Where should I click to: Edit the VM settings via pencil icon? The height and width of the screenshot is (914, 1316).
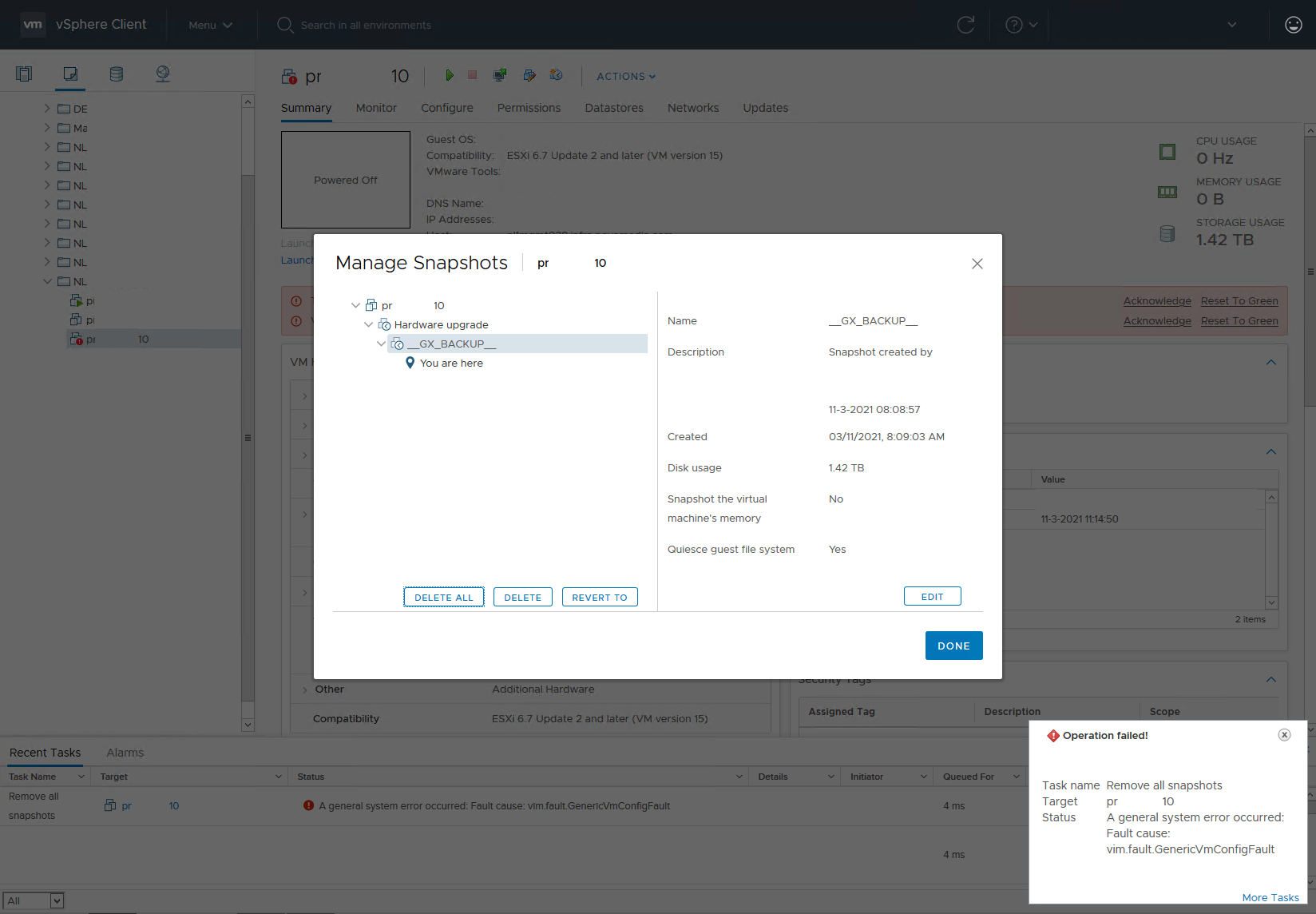coord(529,75)
